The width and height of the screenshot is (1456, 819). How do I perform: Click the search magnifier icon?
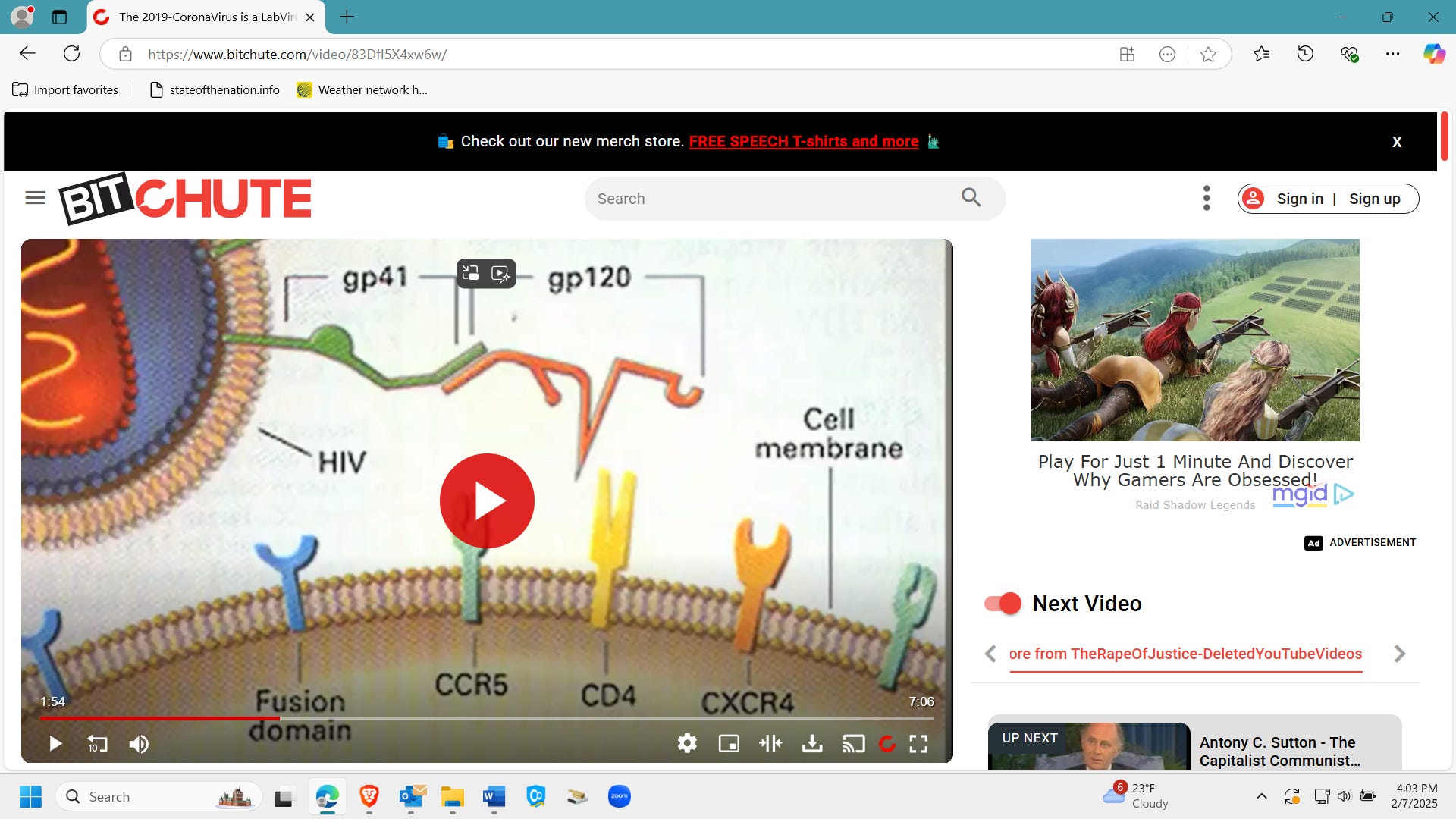click(x=971, y=197)
